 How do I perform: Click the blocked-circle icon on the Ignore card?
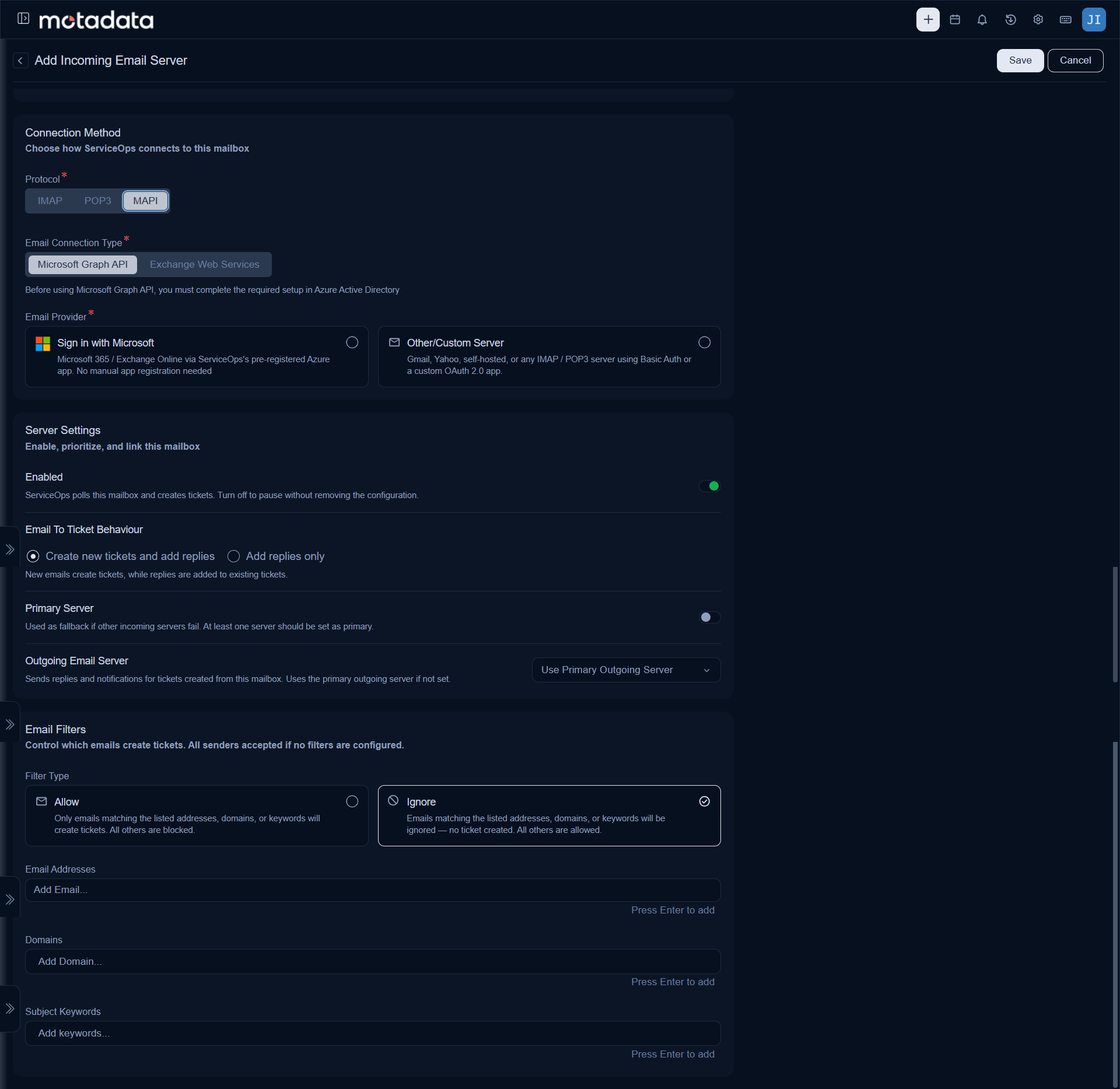(393, 800)
